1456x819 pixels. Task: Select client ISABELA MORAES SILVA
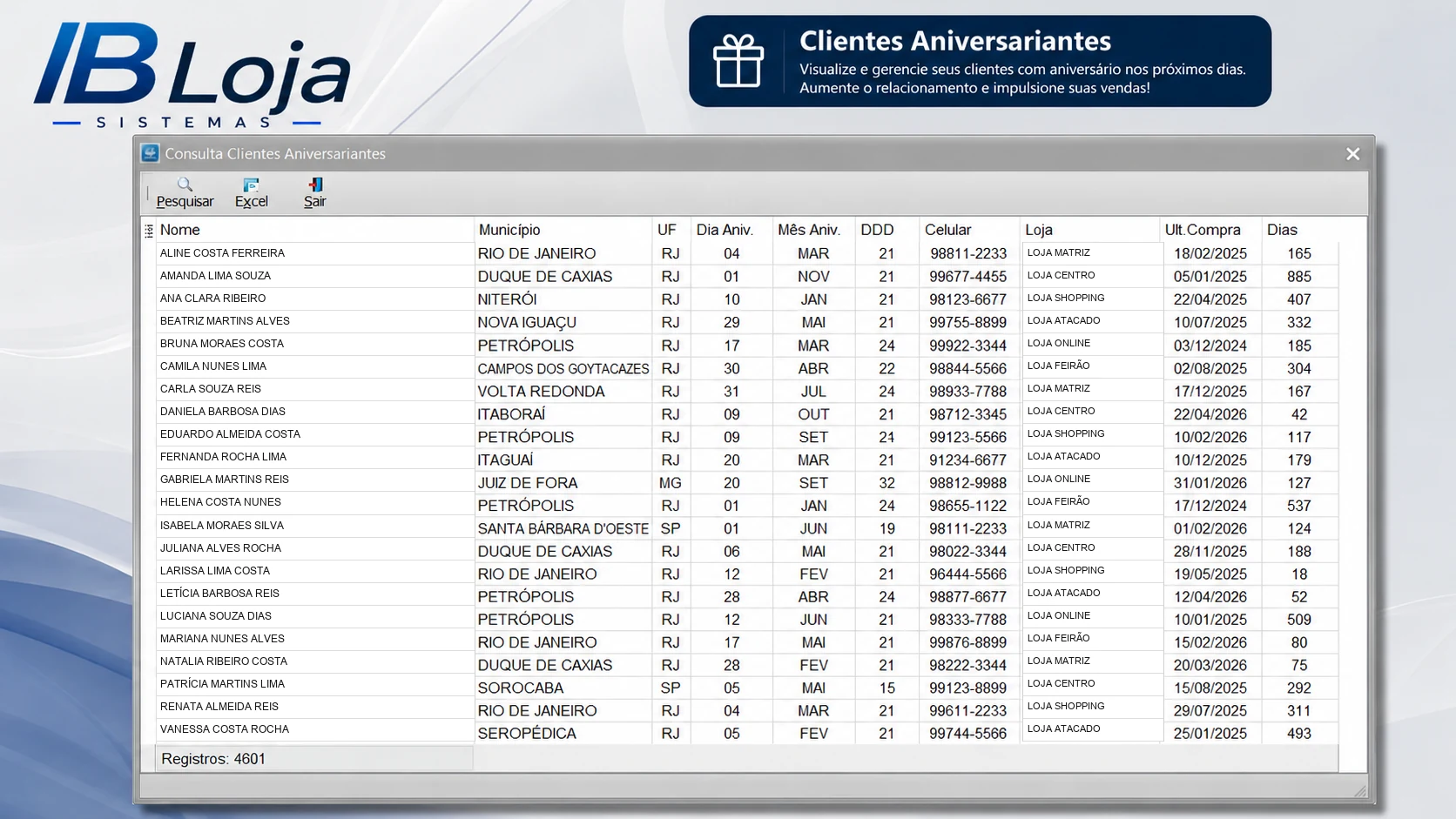[221, 526]
